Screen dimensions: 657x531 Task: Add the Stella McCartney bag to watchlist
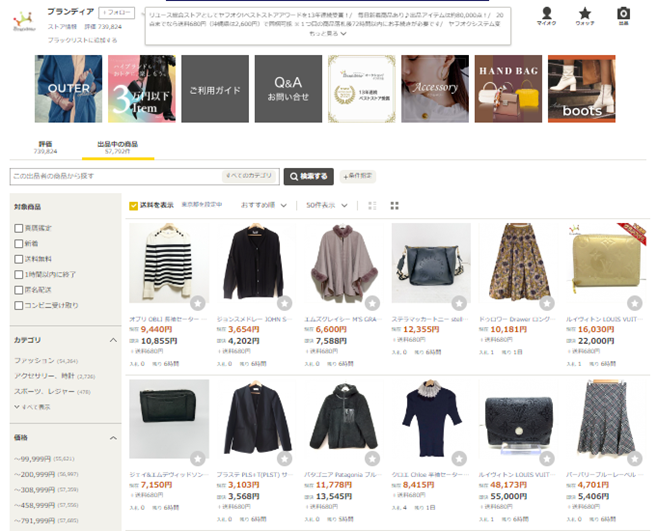pos(459,303)
